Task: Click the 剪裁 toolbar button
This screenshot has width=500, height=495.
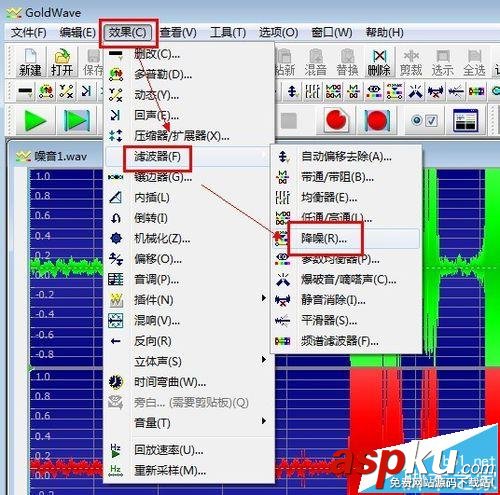Action: pos(411,62)
